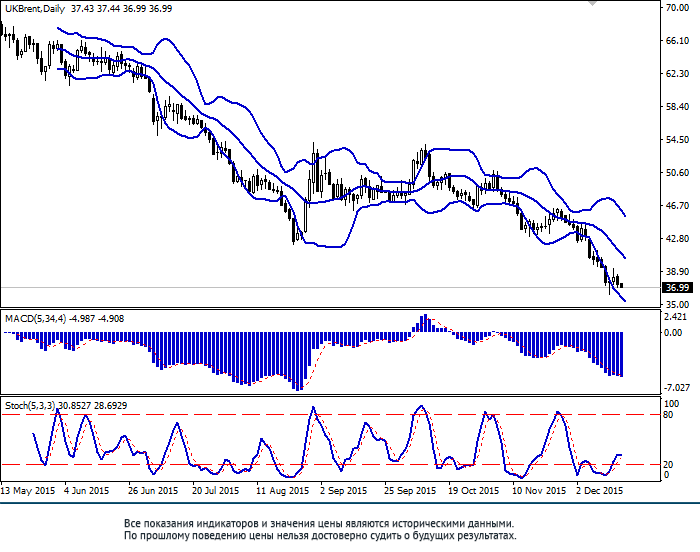Viewport: 700px width, 552px height.
Task: Click the UKBrent,Daily chart title
Action: (35, 8)
